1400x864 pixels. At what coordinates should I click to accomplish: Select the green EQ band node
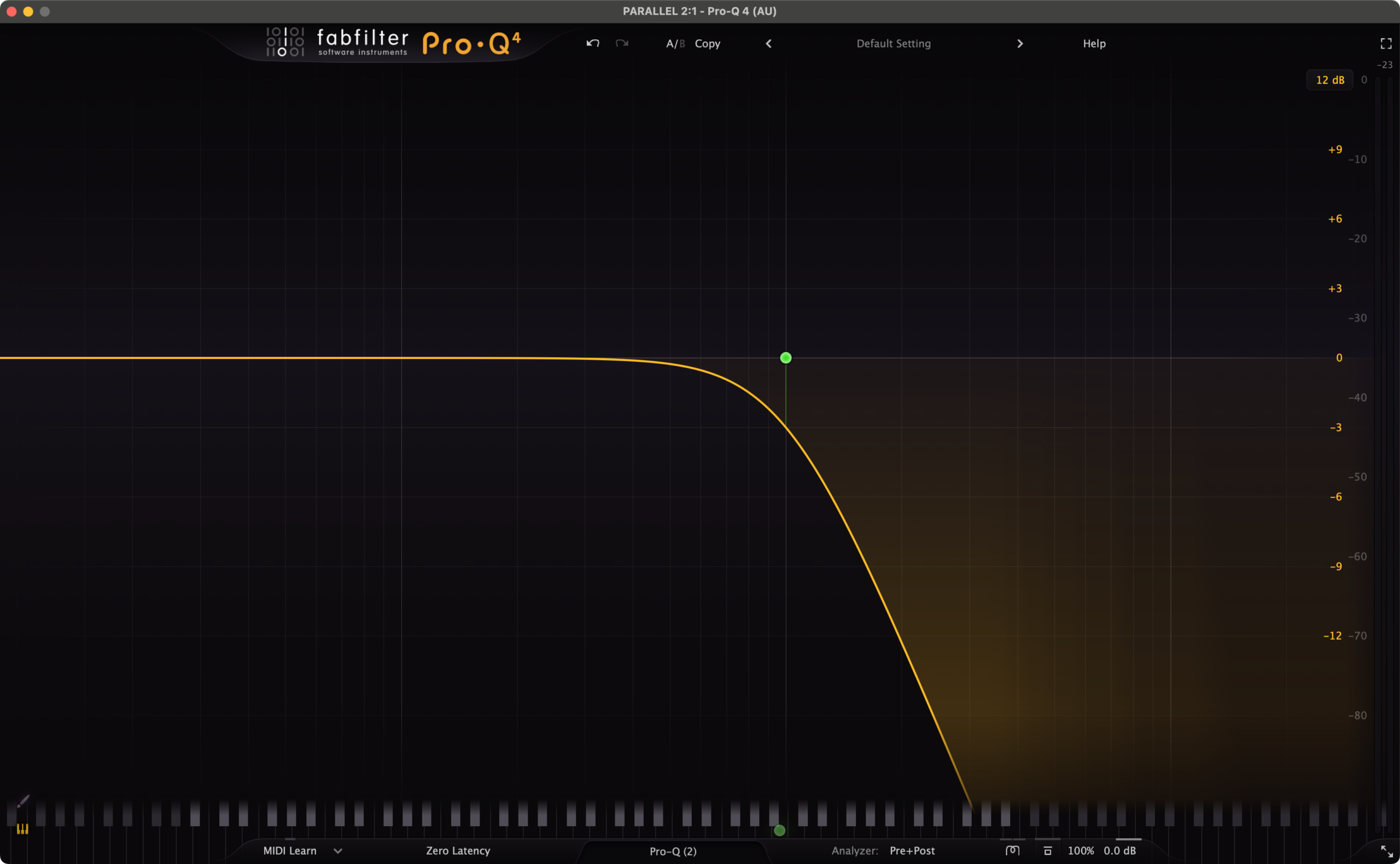(786, 358)
